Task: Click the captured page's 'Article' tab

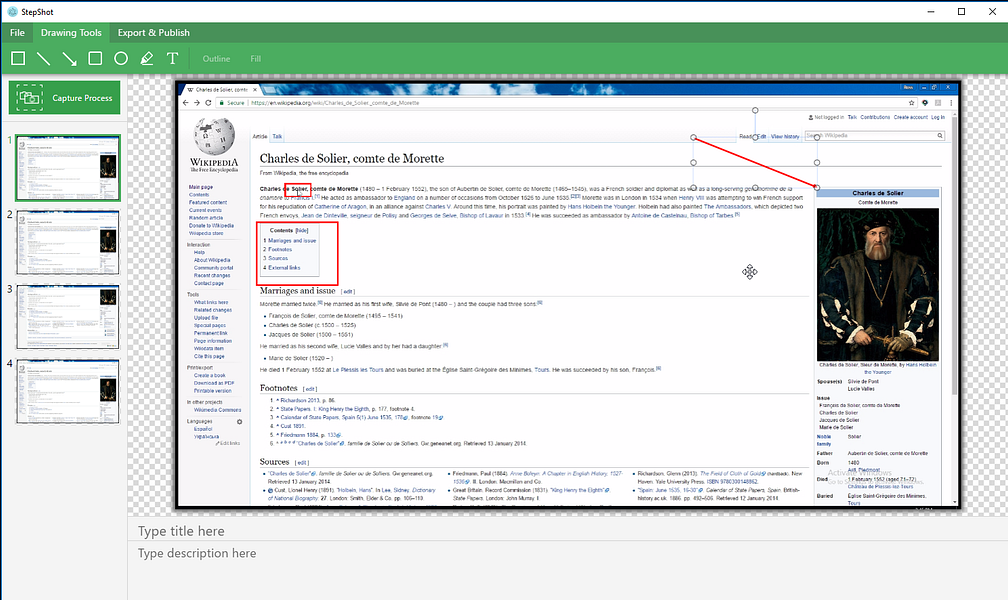Action: point(260,136)
